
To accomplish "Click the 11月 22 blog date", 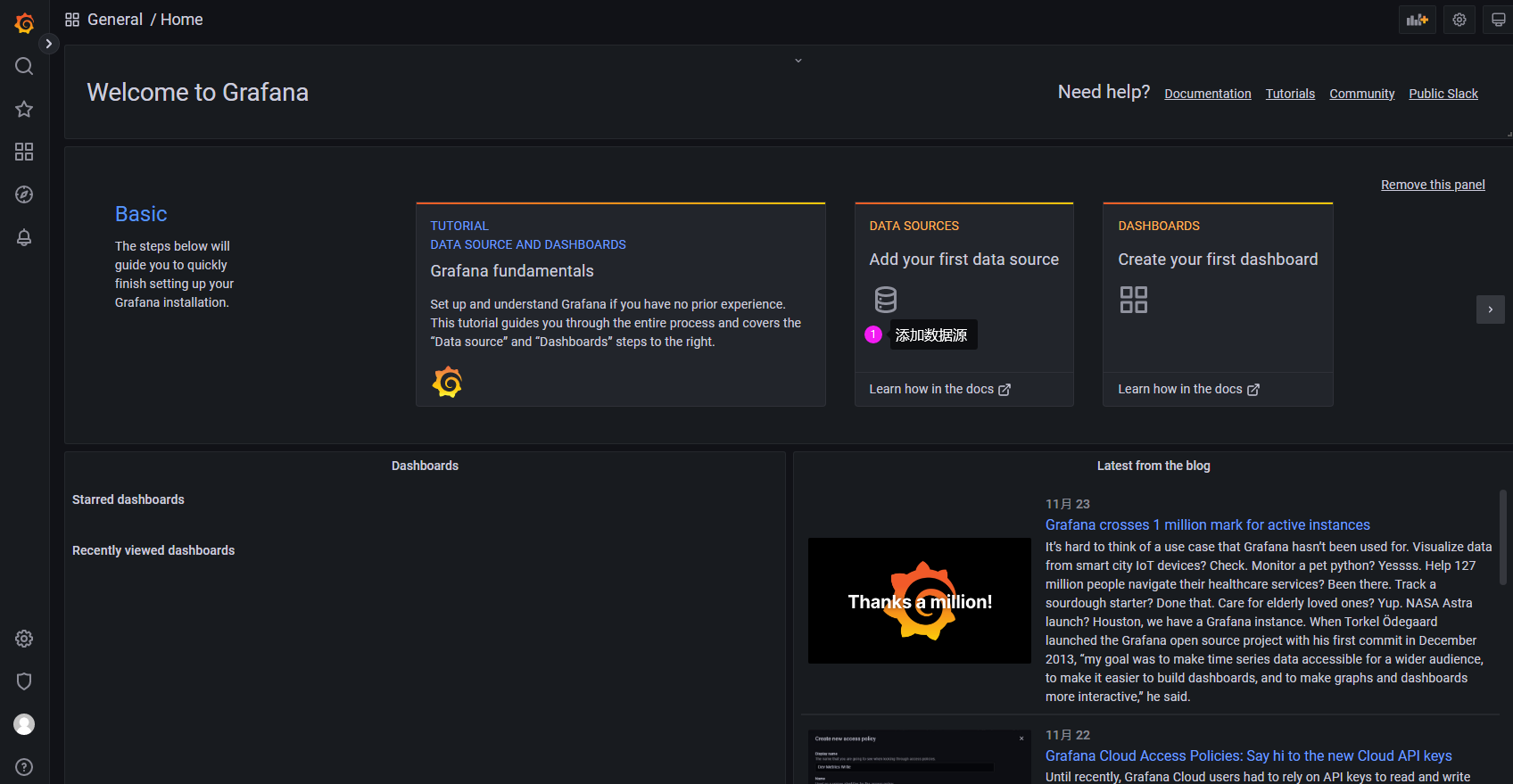I will point(1068,735).
